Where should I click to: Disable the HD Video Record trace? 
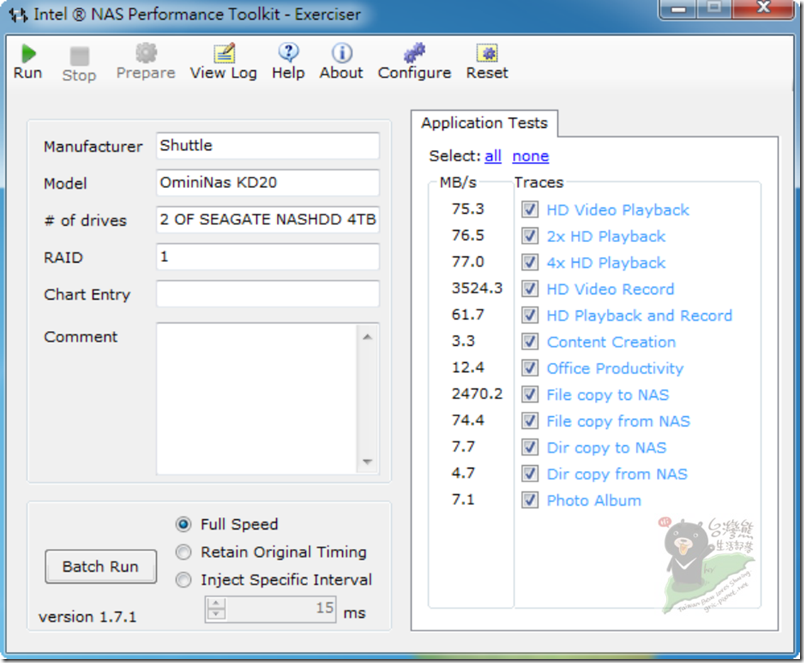click(530, 289)
